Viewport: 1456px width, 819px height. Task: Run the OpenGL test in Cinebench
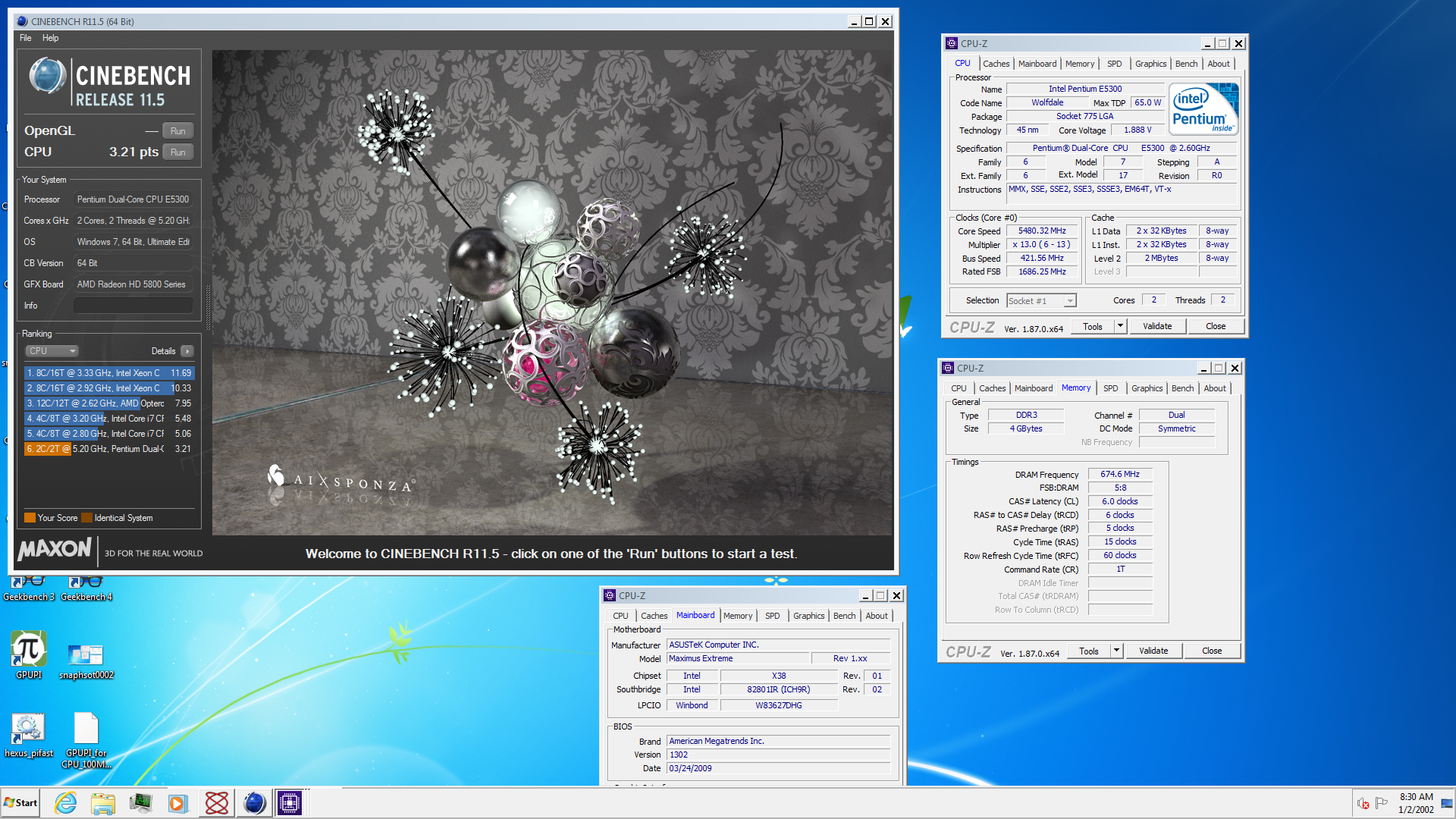coord(177,130)
